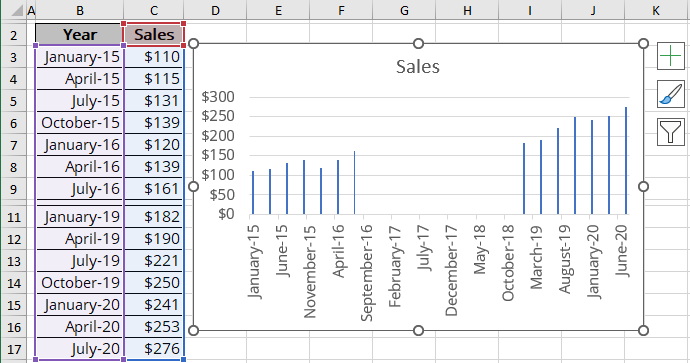The image size is (690, 363).
Task: Click the $120 sales cell
Action: pos(154,145)
